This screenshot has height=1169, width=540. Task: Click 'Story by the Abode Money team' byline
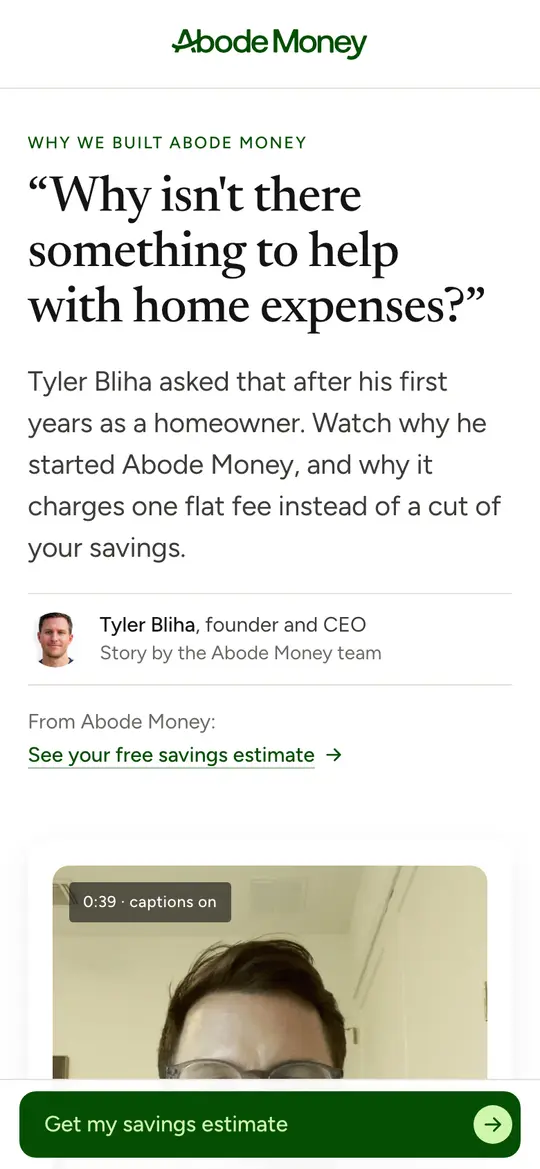[x=240, y=654]
